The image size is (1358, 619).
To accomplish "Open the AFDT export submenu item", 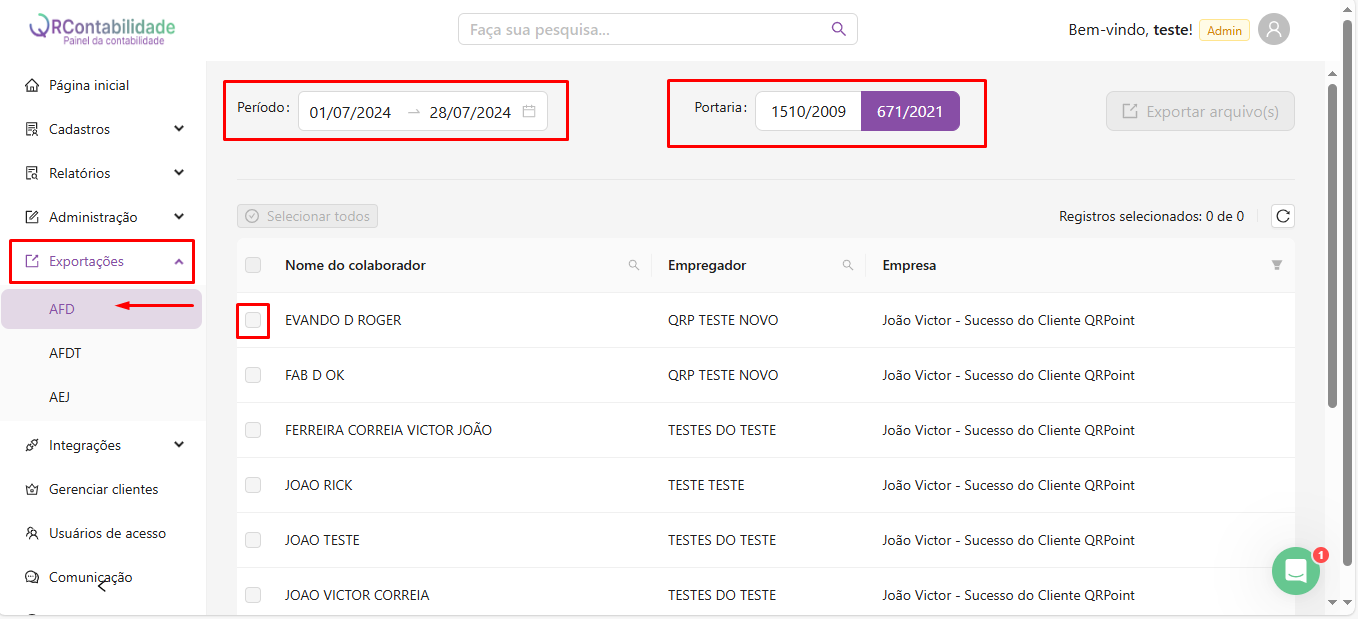I will (65, 353).
